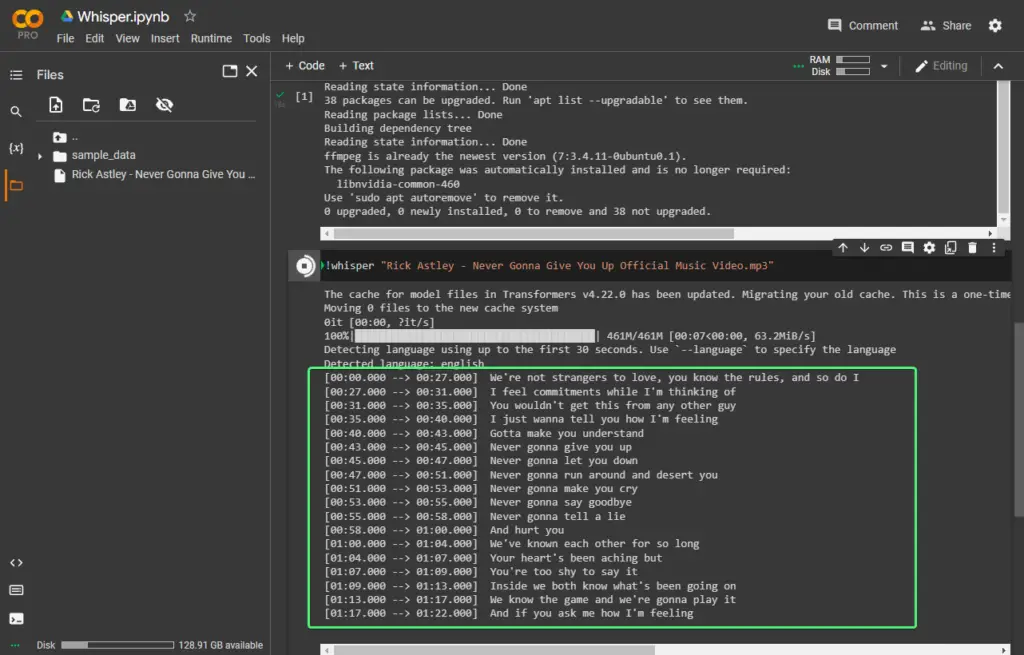Open the cell editor settings
This screenshot has width=1024, height=655.
(929, 248)
